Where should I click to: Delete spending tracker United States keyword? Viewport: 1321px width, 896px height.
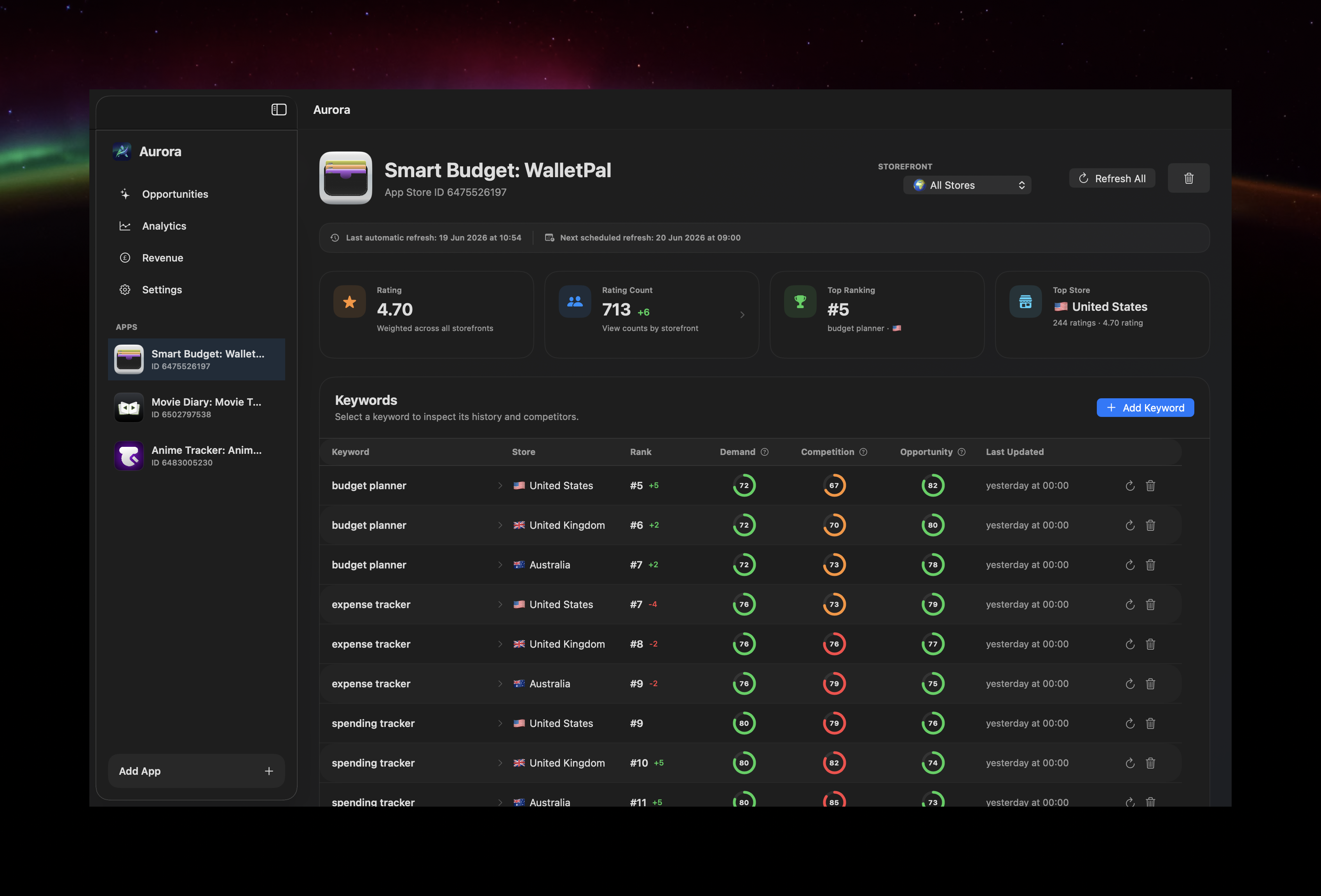pos(1150,723)
